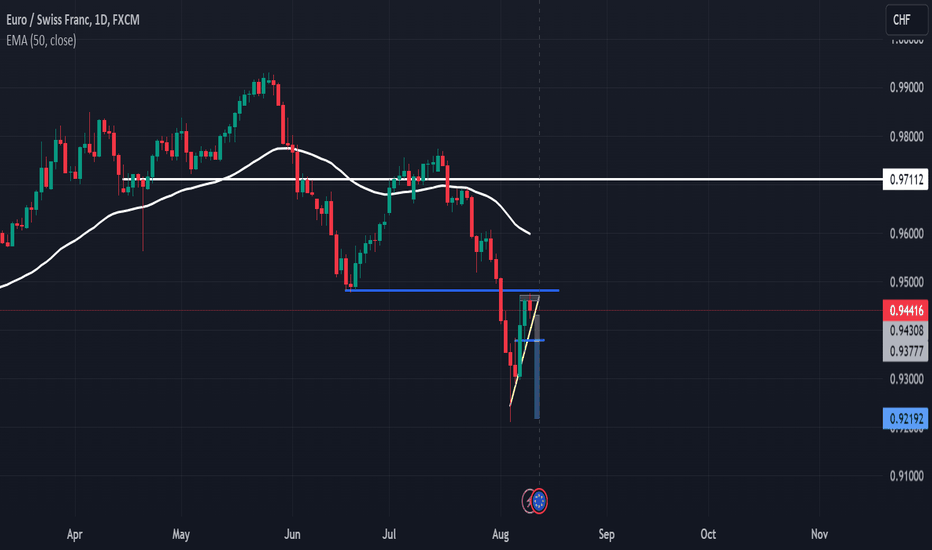The image size is (932, 550).
Task: Click the 0.95000 price scale label
Action: 906,282
